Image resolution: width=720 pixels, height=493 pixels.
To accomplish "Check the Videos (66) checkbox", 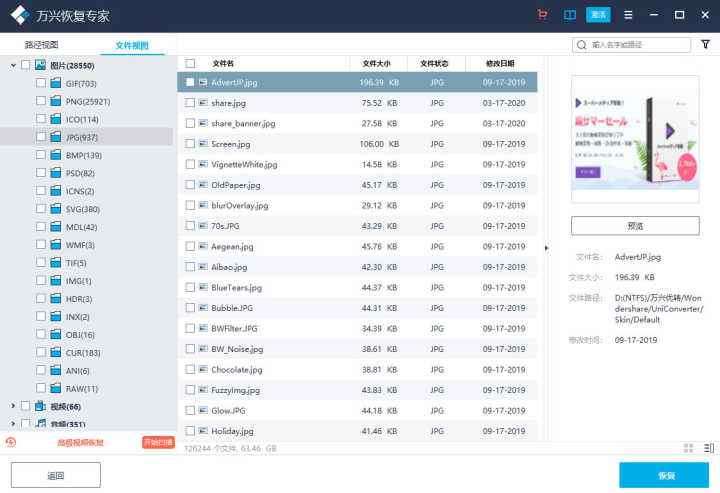I will coord(26,406).
